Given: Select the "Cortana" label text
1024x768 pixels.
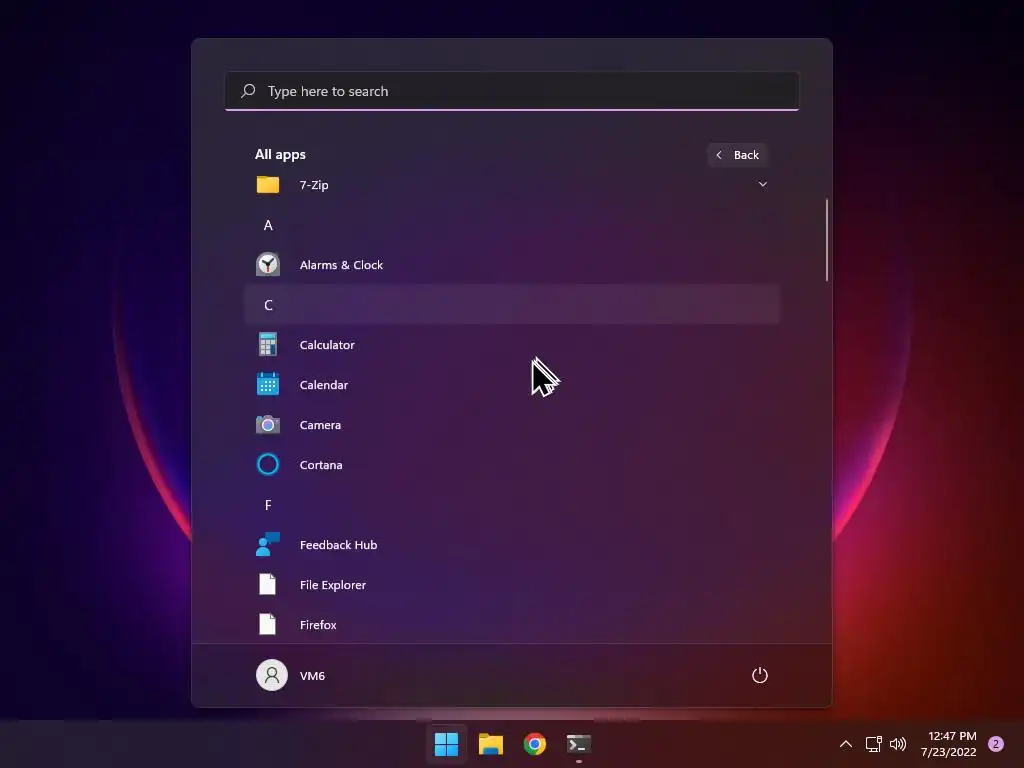Looking at the screenshot, I should pyautogui.click(x=321, y=464).
